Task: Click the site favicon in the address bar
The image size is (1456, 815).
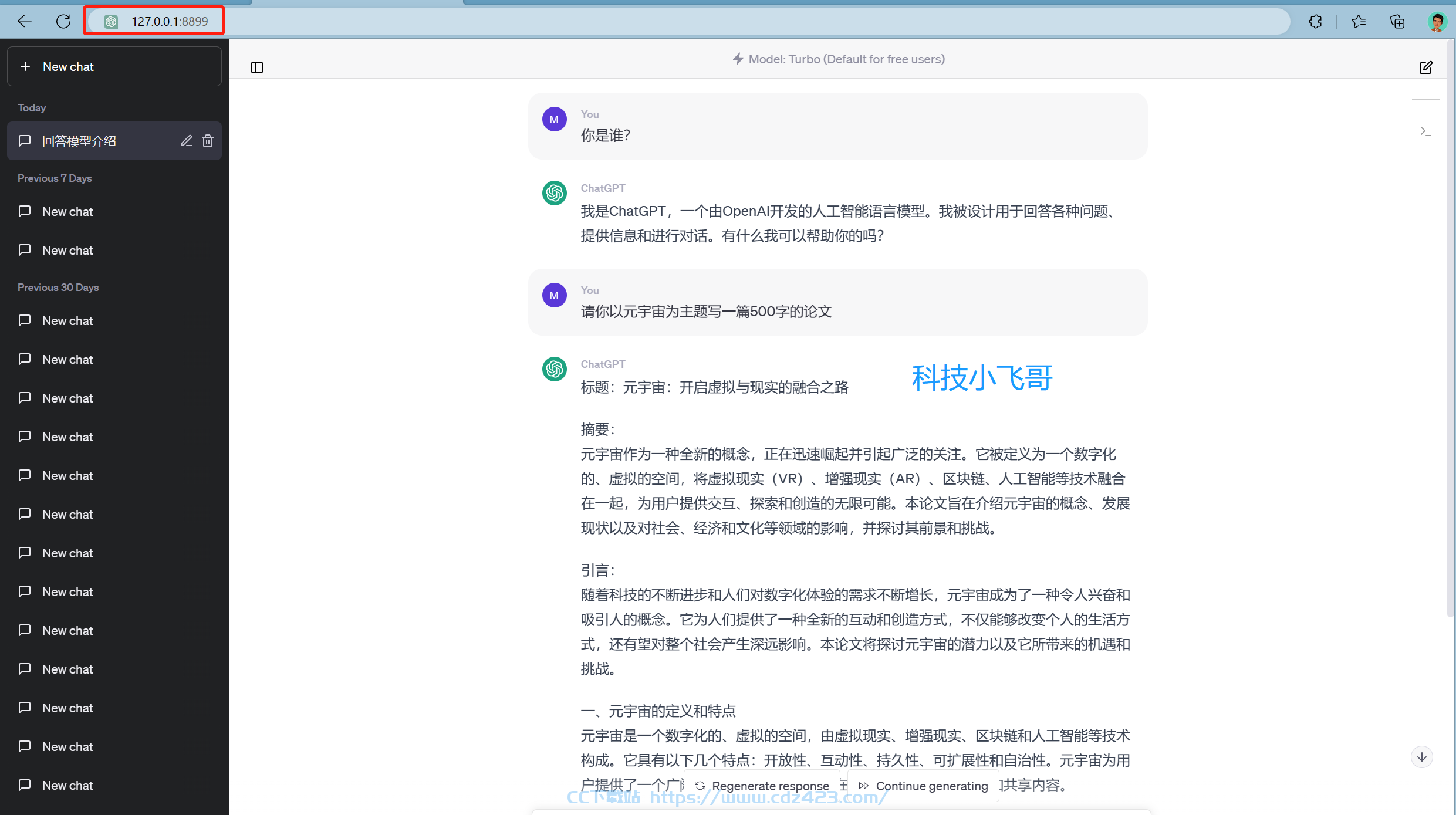Action: (x=111, y=22)
